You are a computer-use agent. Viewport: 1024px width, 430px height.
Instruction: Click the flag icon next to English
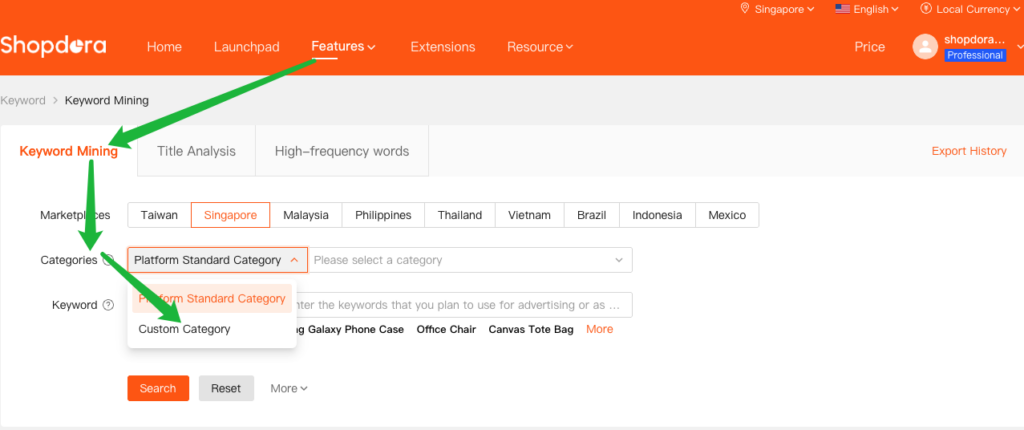[842, 9]
